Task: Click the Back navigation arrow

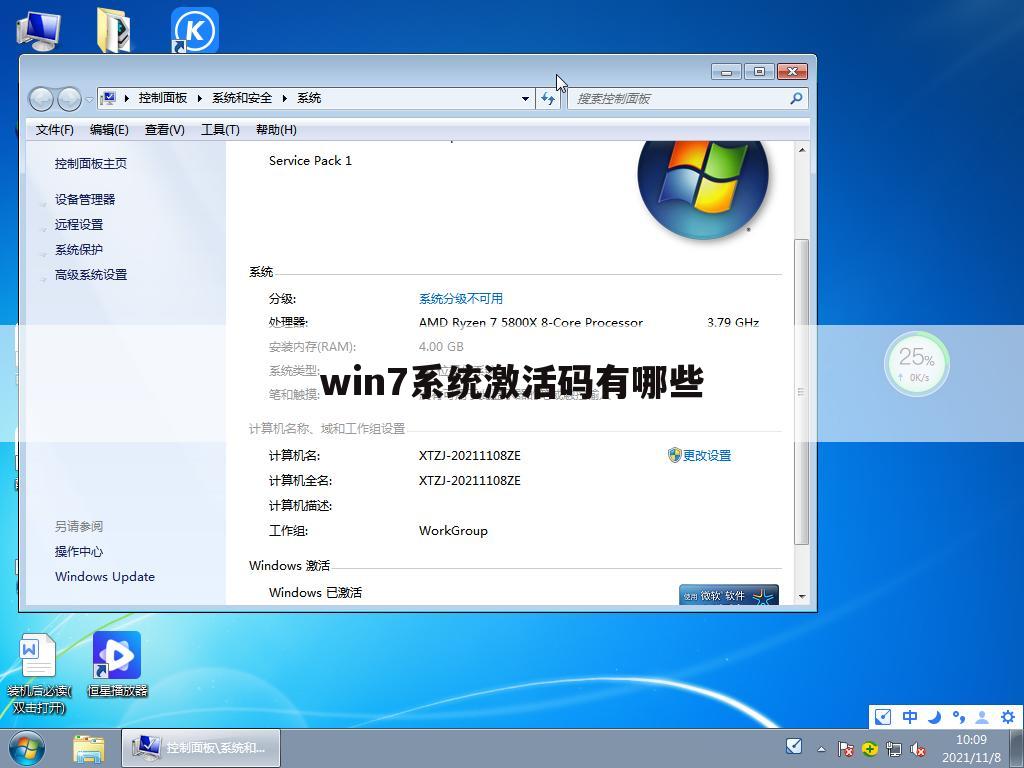Action: [41, 99]
